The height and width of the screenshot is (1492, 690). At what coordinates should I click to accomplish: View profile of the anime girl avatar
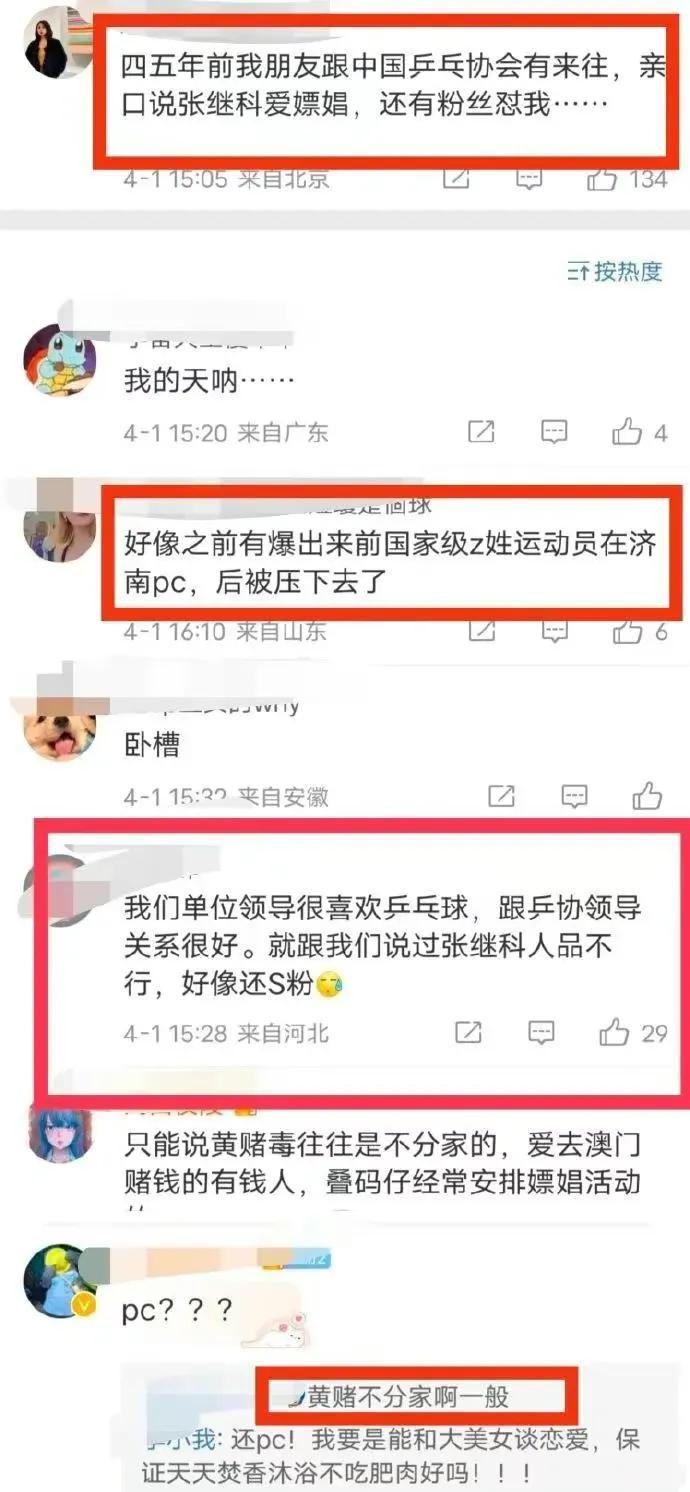click(62, 1135)
